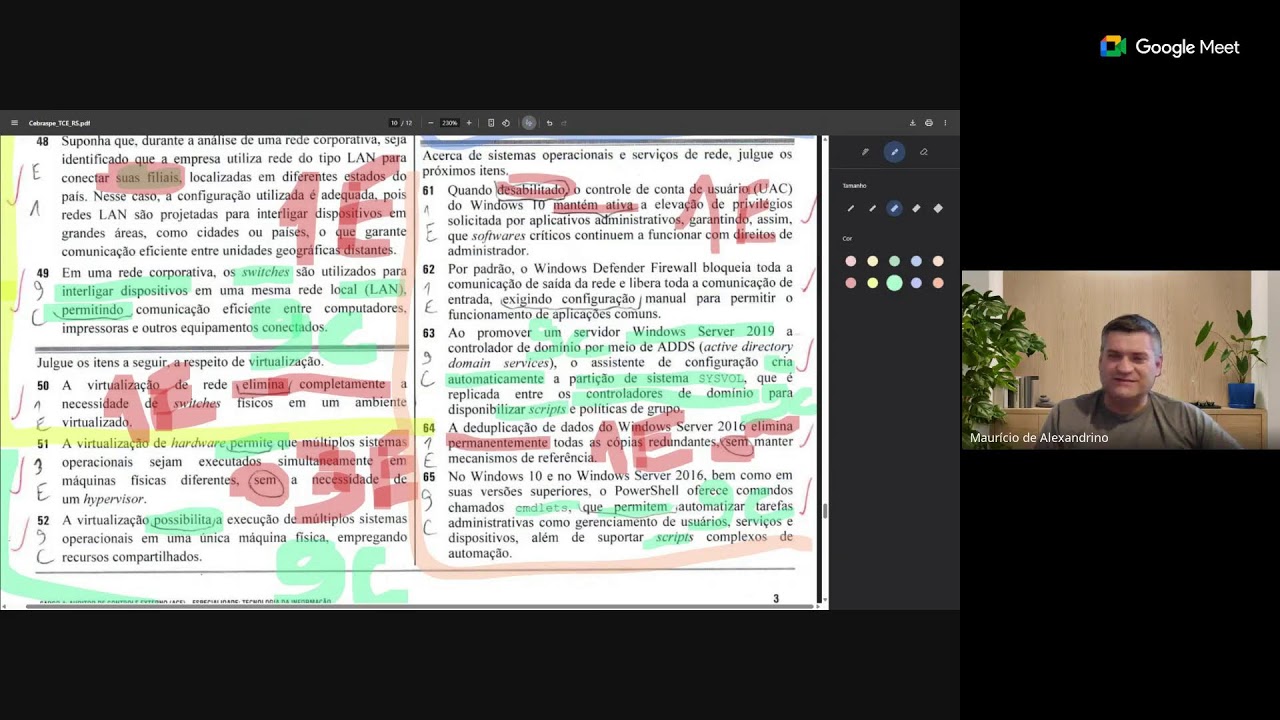1280x720 pixels.
Task: Click the Cor label
Action: [847, 239]
